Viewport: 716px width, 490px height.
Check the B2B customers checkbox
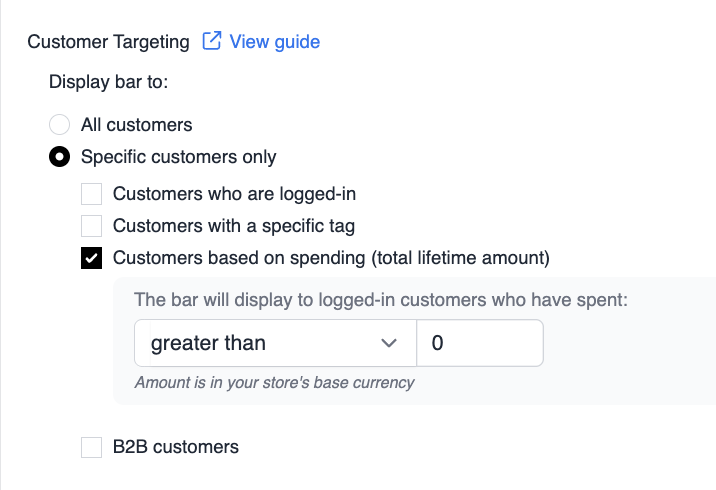[91, 447]
